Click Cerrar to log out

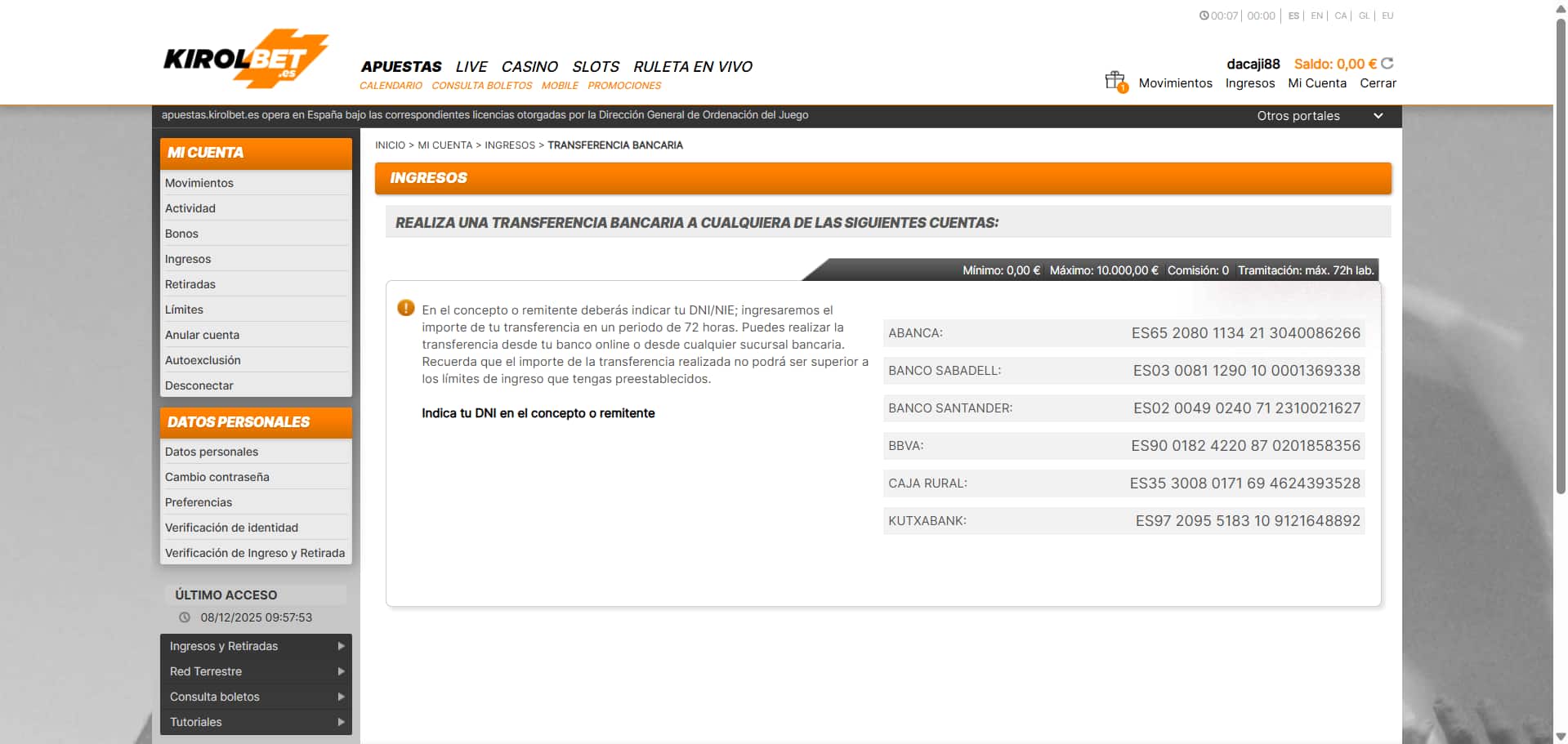coord(1378,82)
